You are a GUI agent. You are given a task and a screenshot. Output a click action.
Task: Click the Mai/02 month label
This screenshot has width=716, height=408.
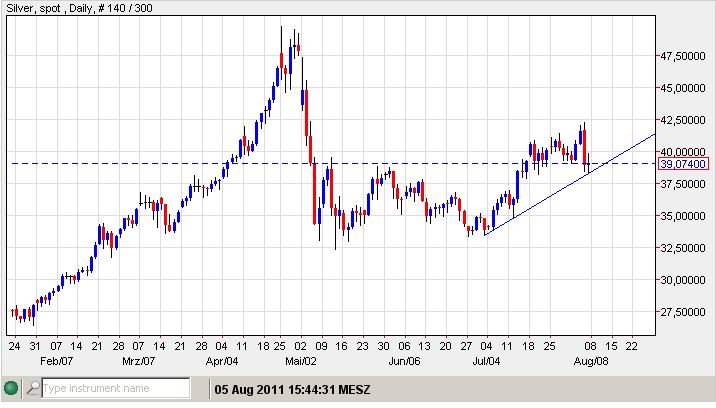tap(300, 361)
